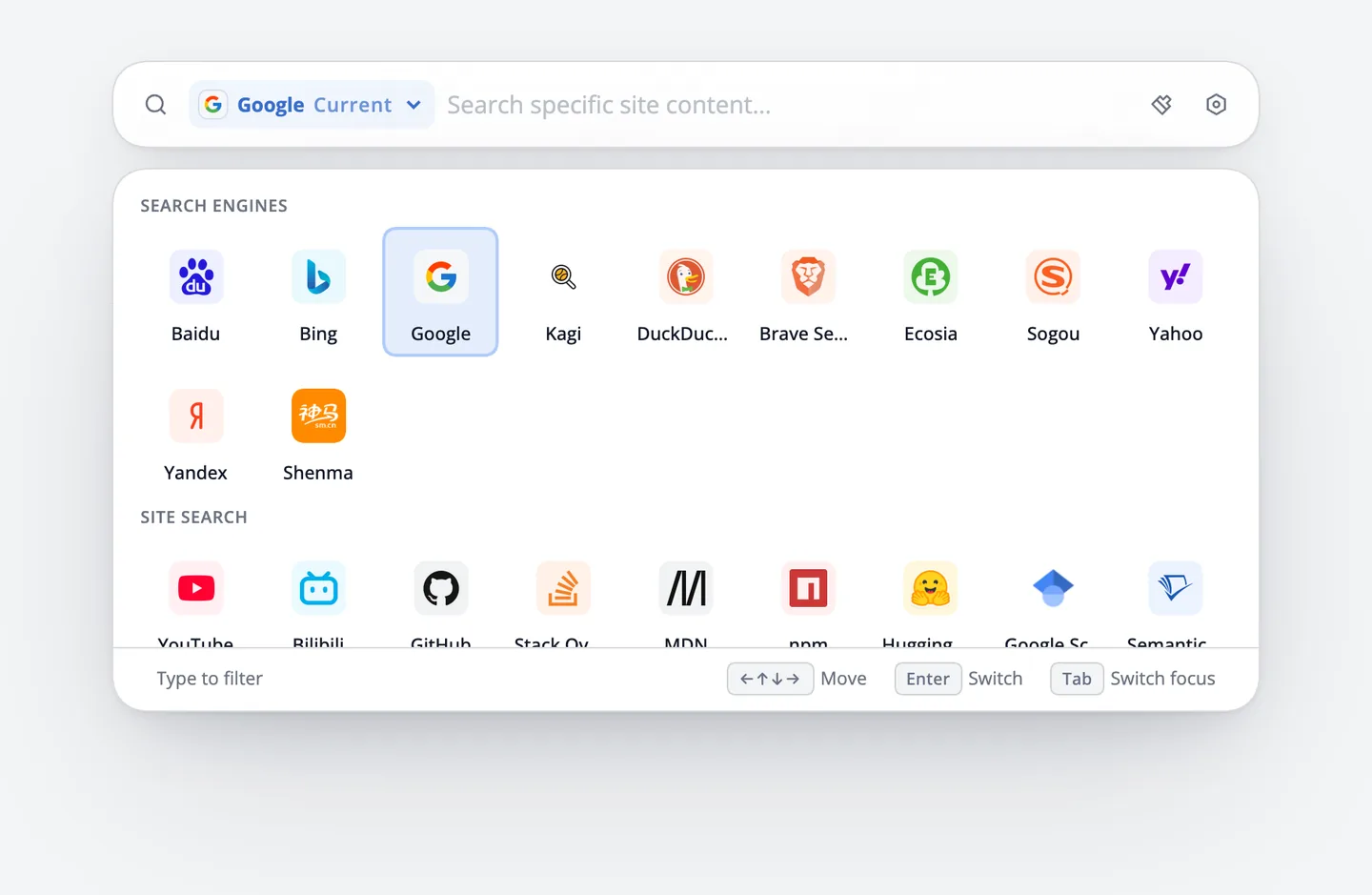Viewport: 1372px width, 895px height.
Task: Click the Tab key hint button
Action: pyautogui.click(x=1077, y=679)
